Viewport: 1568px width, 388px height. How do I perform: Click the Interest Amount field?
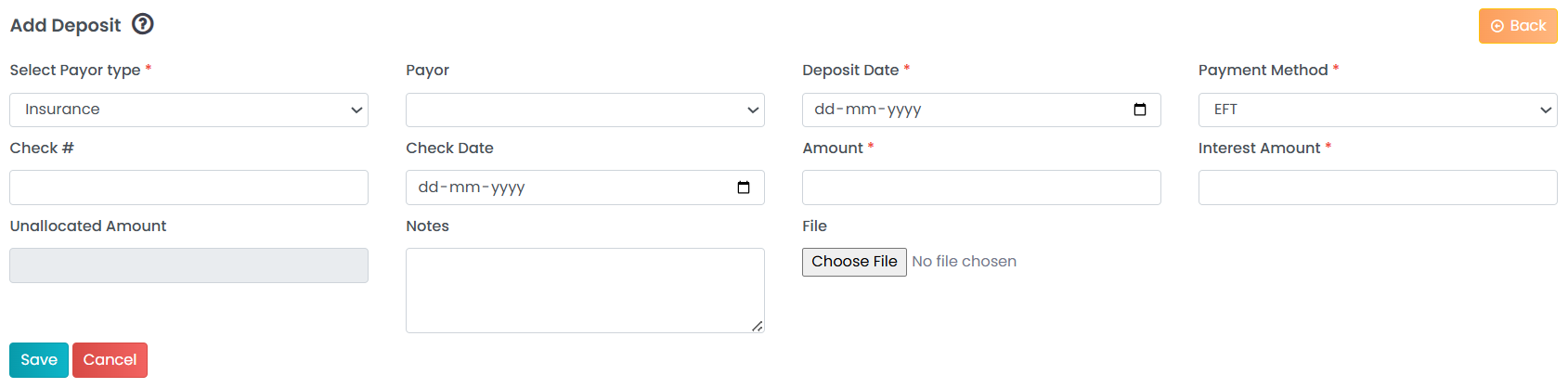pos(1378,188)
